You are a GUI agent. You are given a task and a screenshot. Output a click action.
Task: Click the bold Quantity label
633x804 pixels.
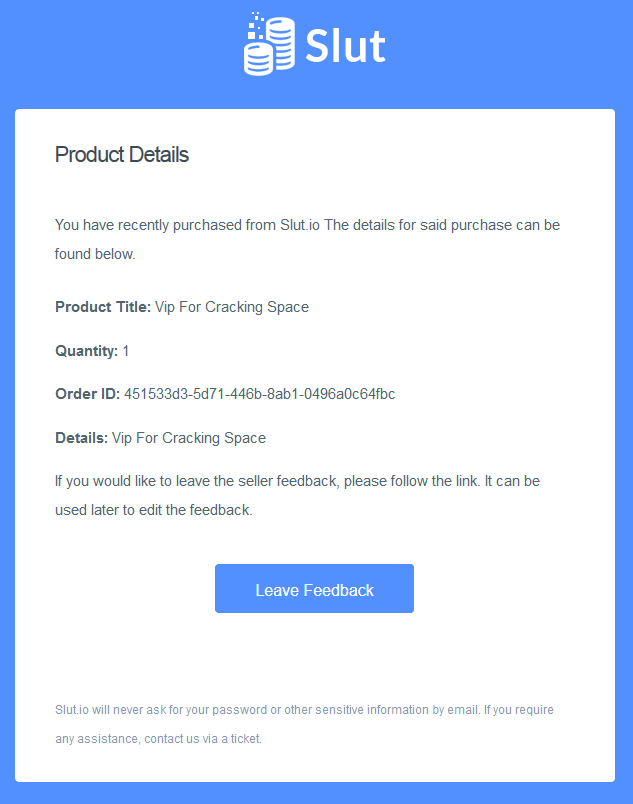[87, 351]
